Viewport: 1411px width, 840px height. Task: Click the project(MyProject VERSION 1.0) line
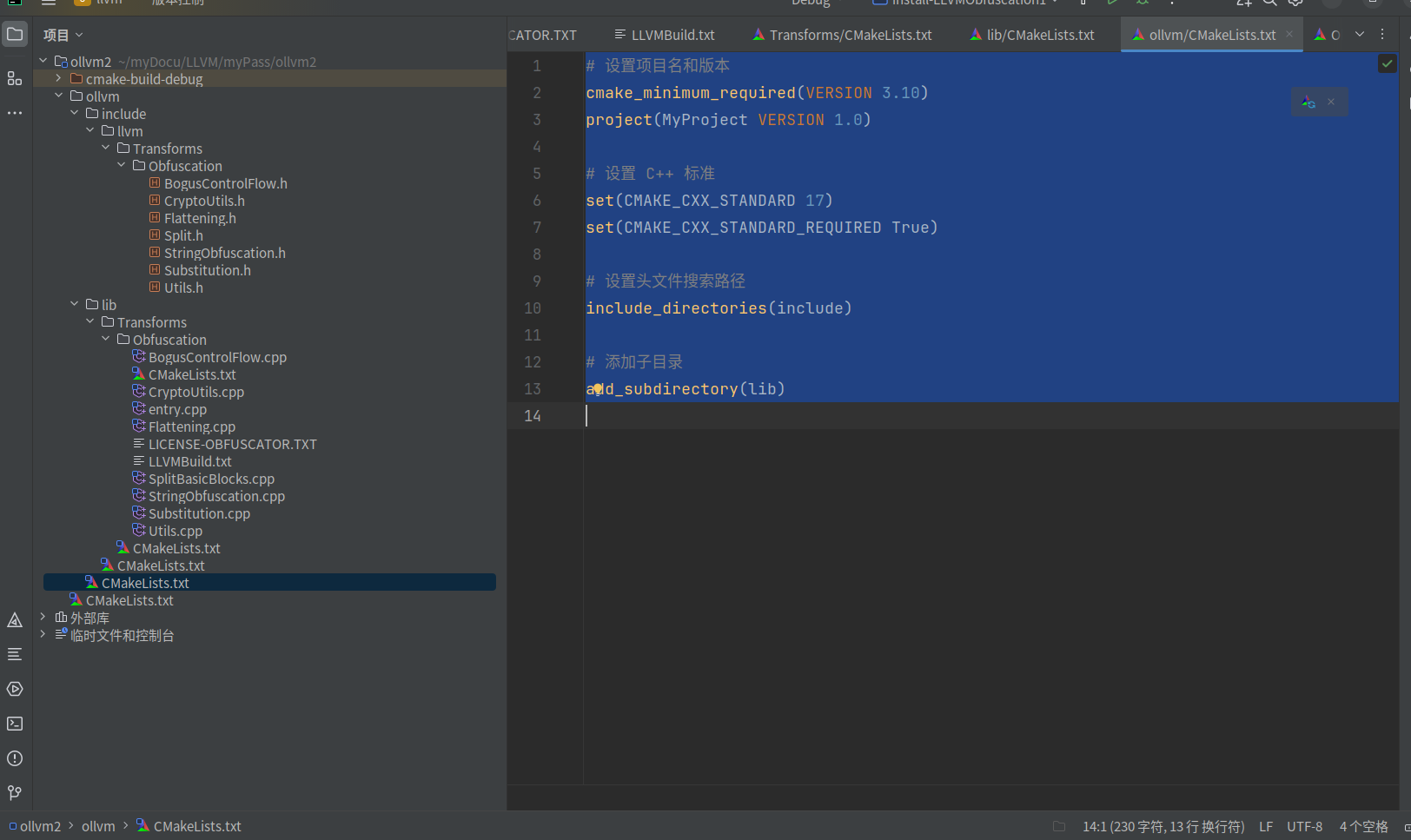(x=728, y=120)
